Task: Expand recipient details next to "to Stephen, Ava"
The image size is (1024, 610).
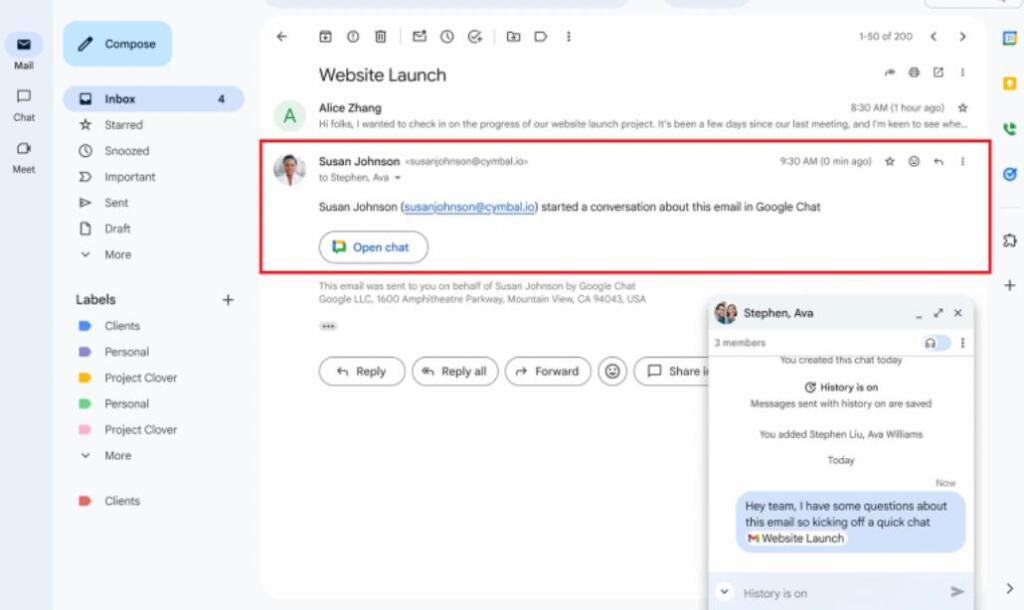Action: [x=398, y=178]
